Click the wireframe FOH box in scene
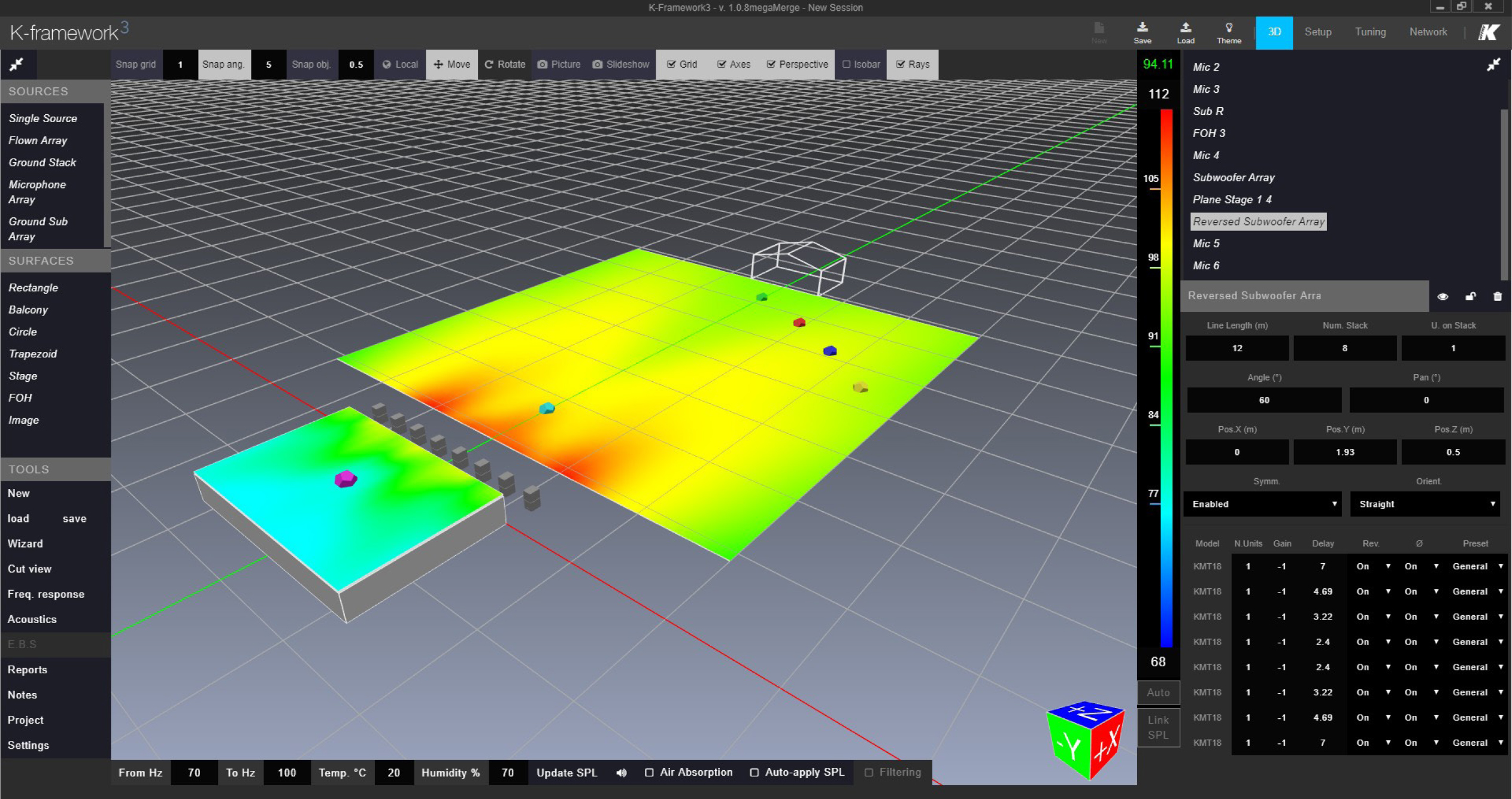Image resolution: width=1512 pixels, height=799 pixels. (798, 268)
